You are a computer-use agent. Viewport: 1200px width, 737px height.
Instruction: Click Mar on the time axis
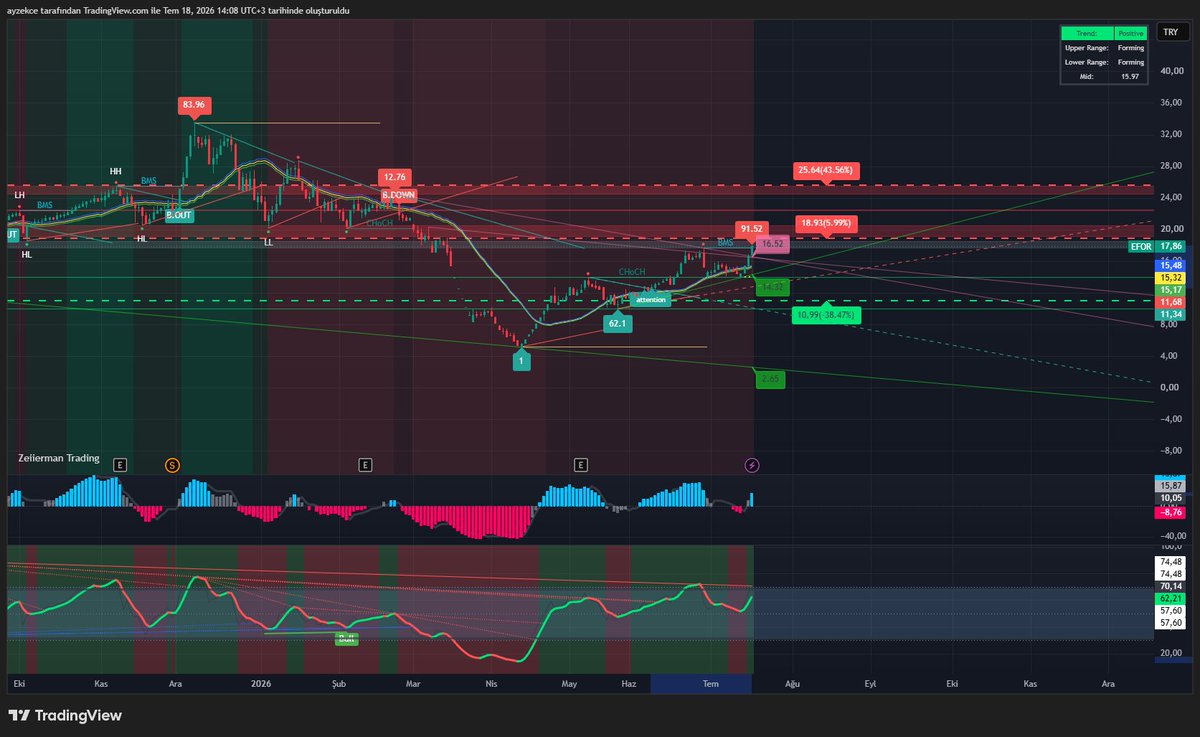tap(413, 684)
